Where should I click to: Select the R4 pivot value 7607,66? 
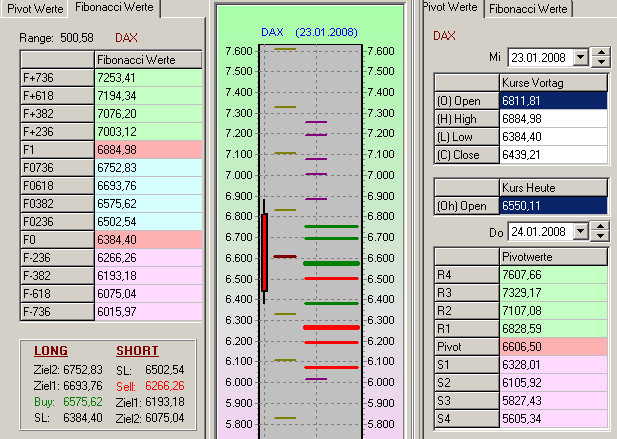coord(553,275)
